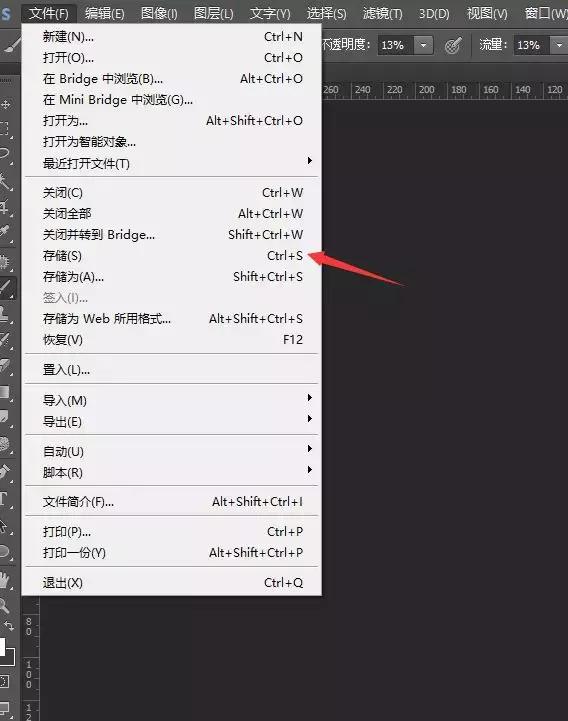This screenshot has height=721, width=568.
Task: Open the 编辑(E) menu
Action: pyautogui.click(x=104, y=13)
